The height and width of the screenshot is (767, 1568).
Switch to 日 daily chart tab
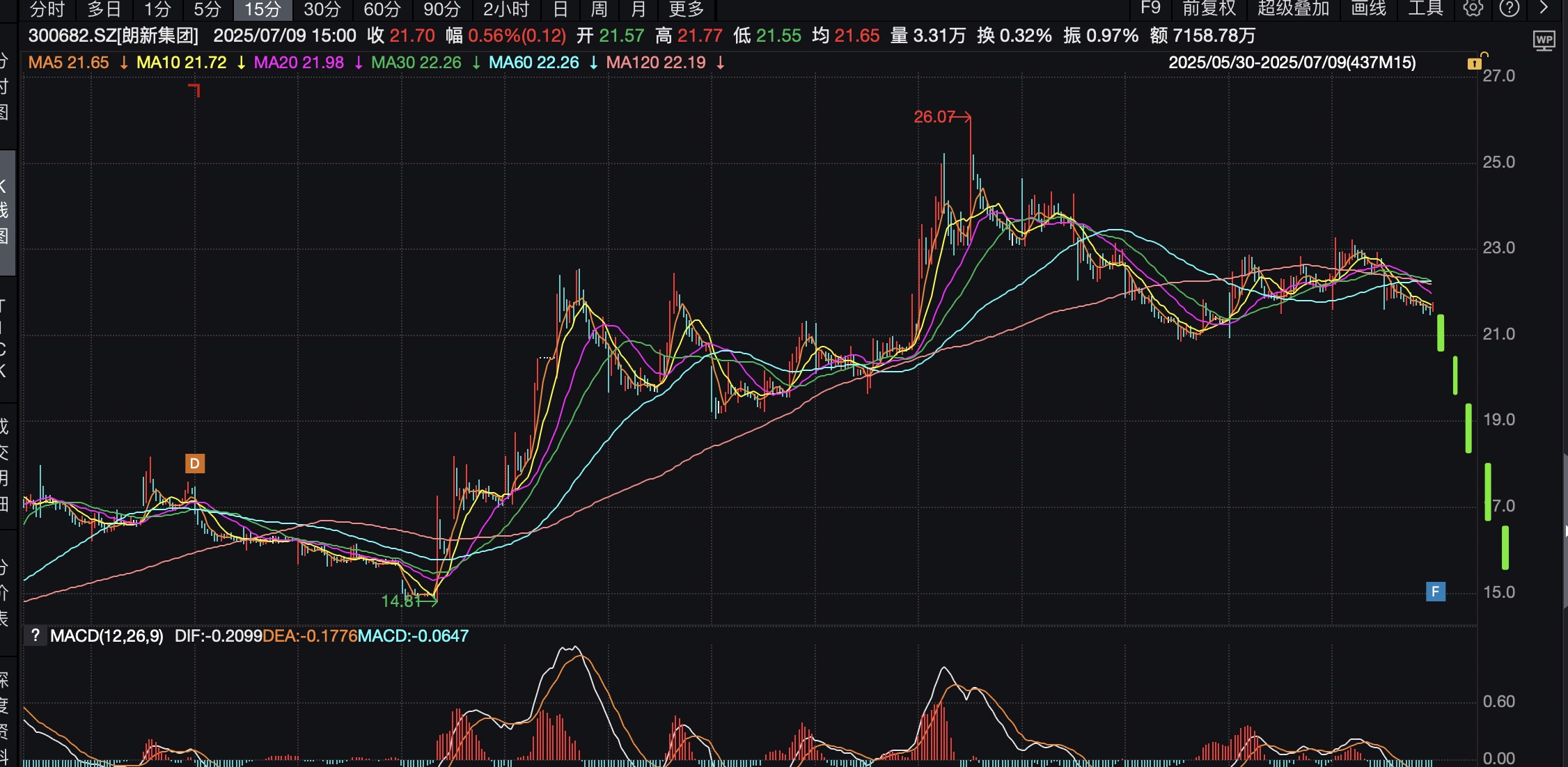[x=560, y=9]
